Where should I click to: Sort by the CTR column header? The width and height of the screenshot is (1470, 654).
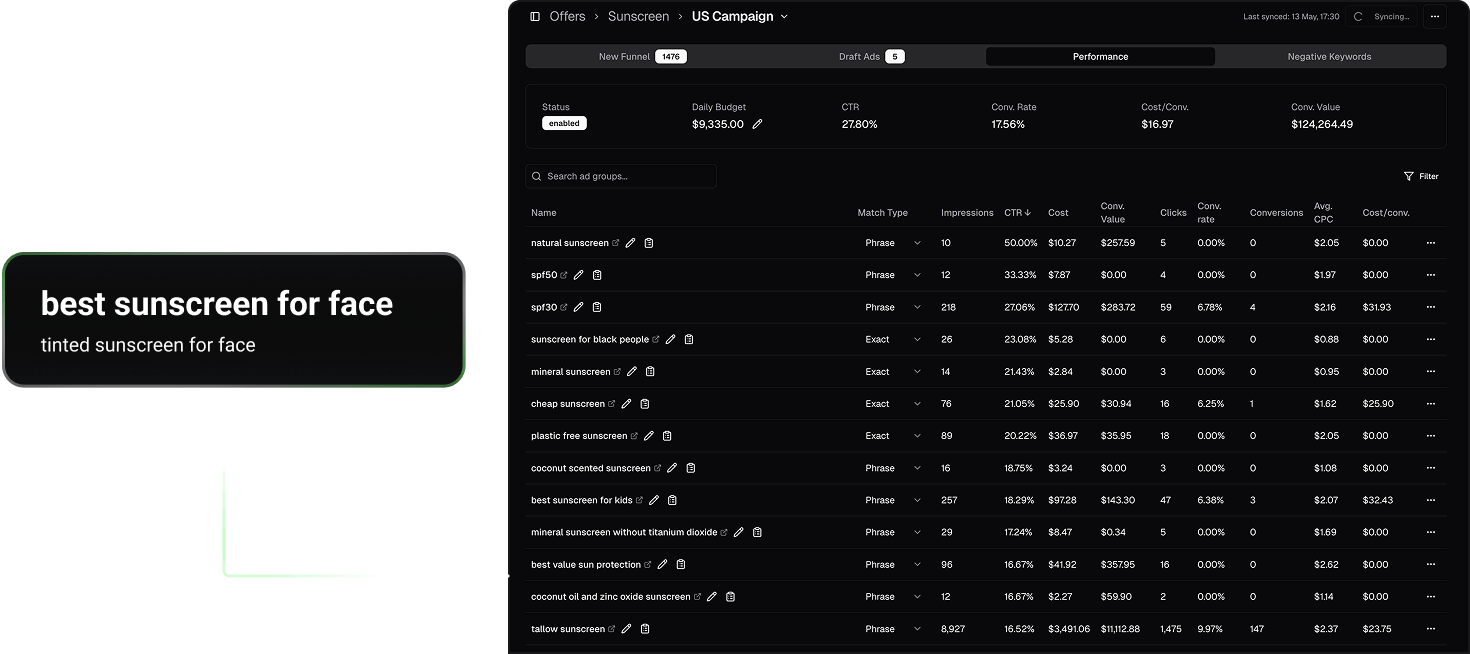(1017, 213)
